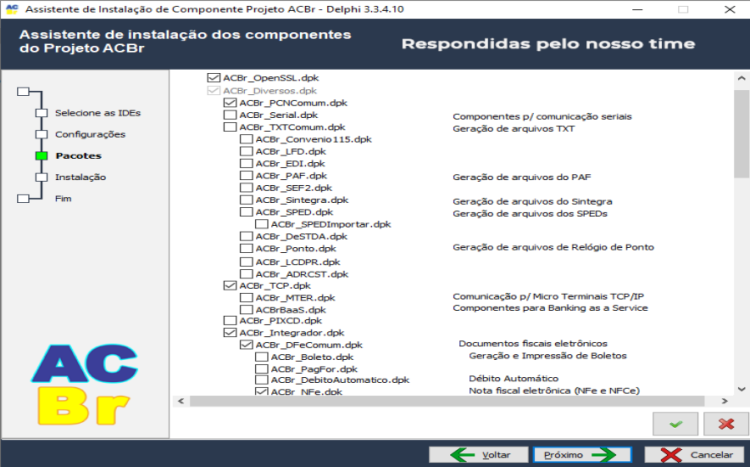Check ACBr_SPEDImportar.dpk box
Image resolution: width=750 pixels, height=467 pixels.
coord(262,224)
